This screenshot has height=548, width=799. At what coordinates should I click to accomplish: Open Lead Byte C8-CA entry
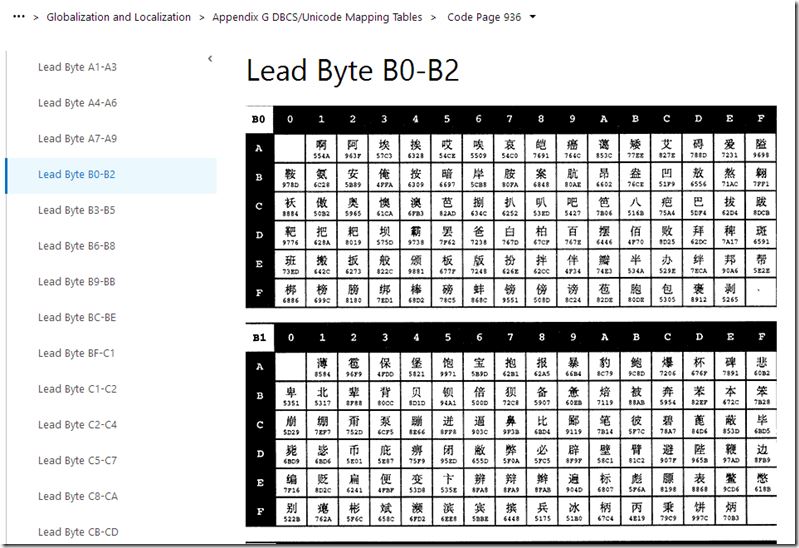(x=77, y=496)
